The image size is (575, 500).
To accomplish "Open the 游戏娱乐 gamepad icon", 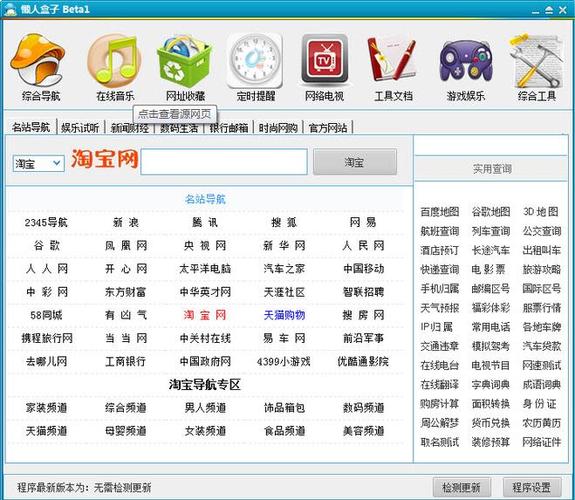I will click(x=466, y=61).
